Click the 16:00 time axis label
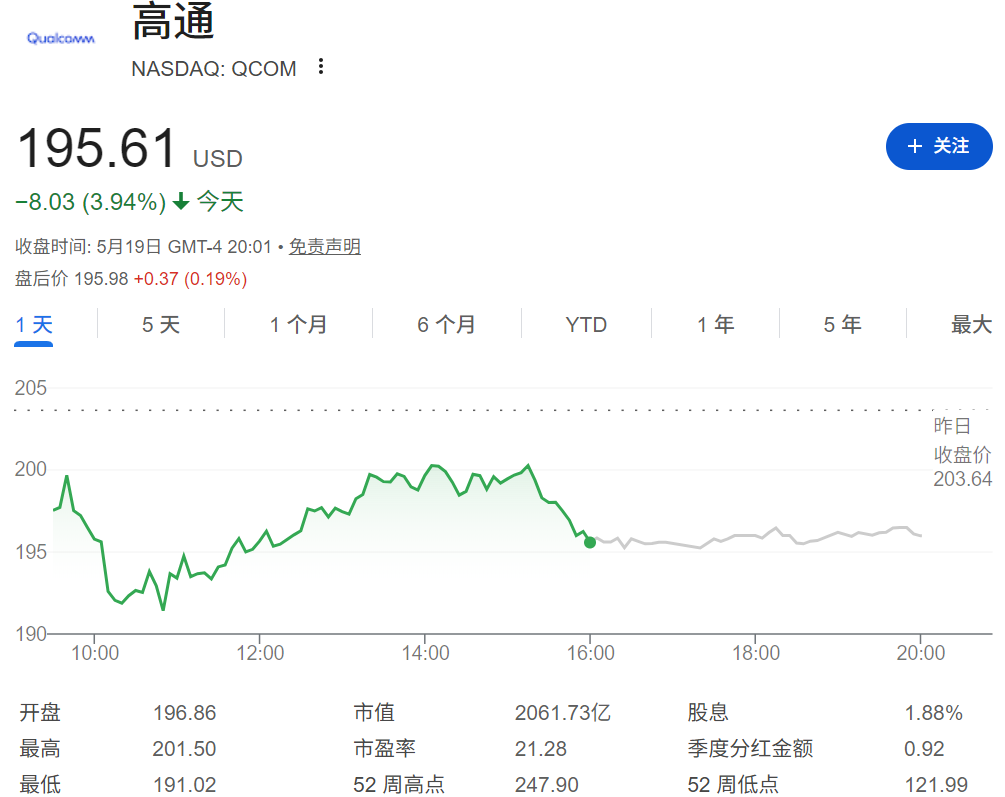 pyautogui.click(x=590, y=653)
